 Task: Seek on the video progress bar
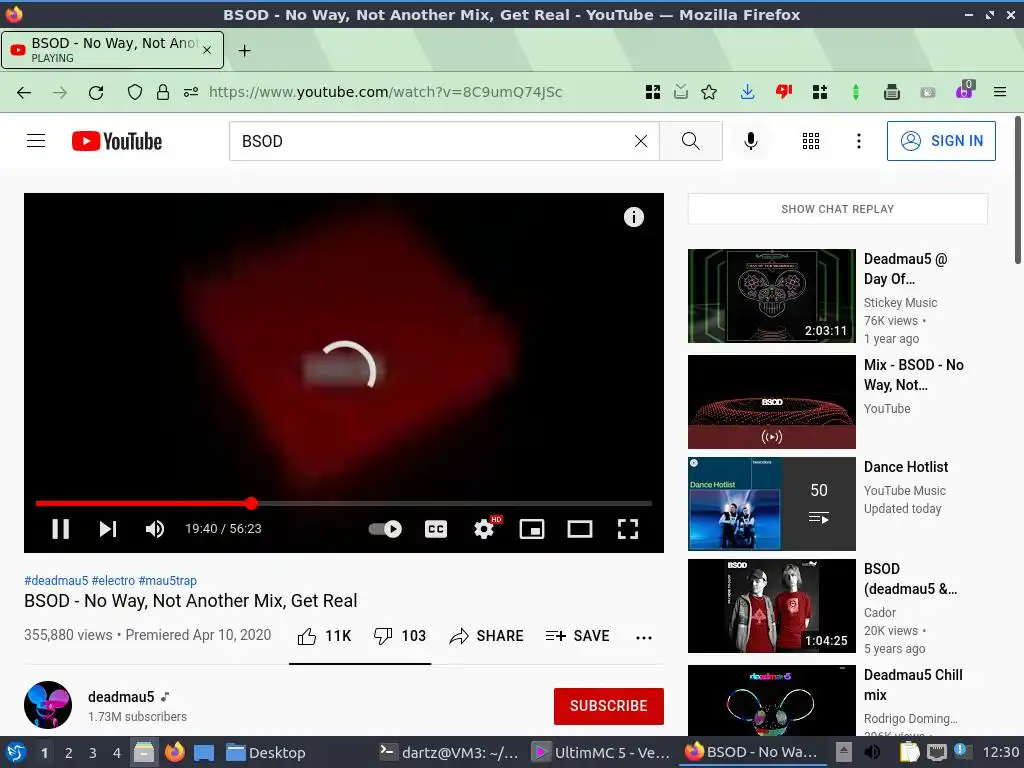point(344,504)
